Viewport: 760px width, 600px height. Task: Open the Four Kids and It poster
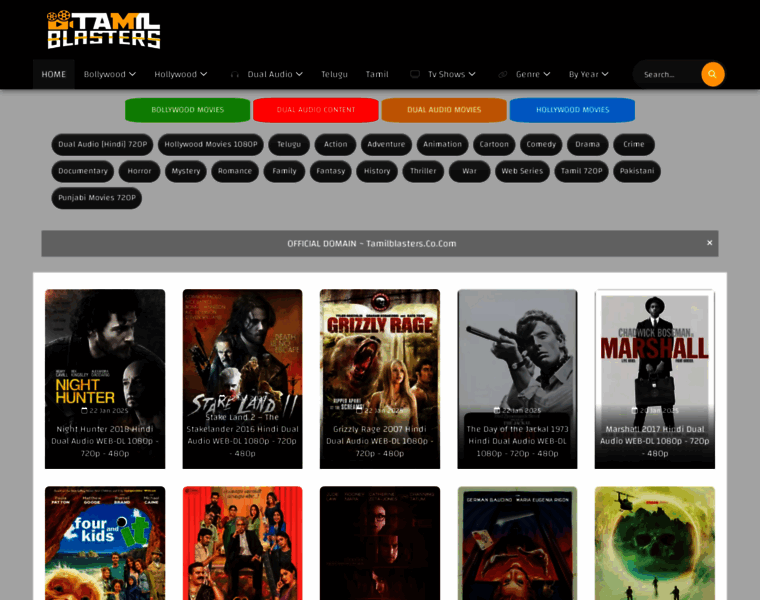tap(105, 543)
